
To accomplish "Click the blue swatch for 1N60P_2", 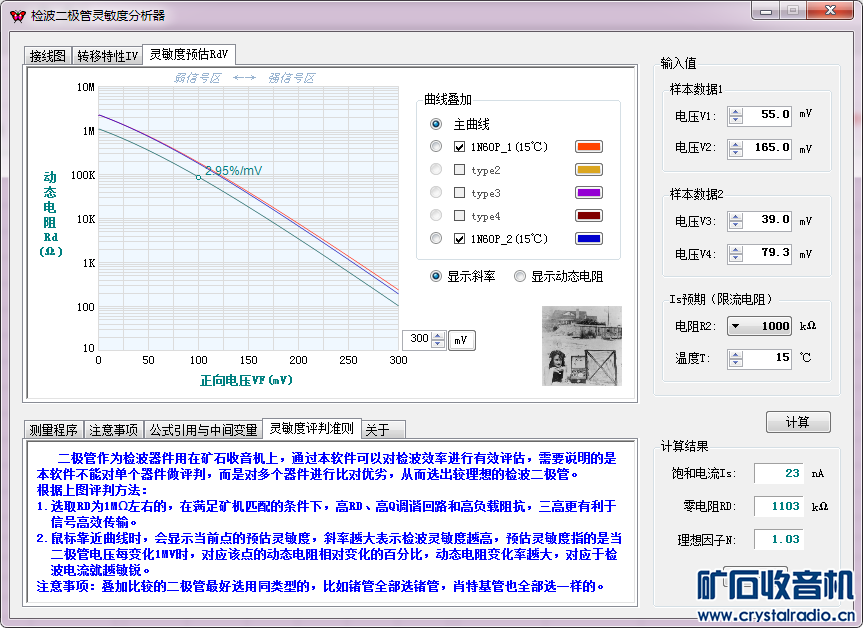I will (x=588, y=238).
